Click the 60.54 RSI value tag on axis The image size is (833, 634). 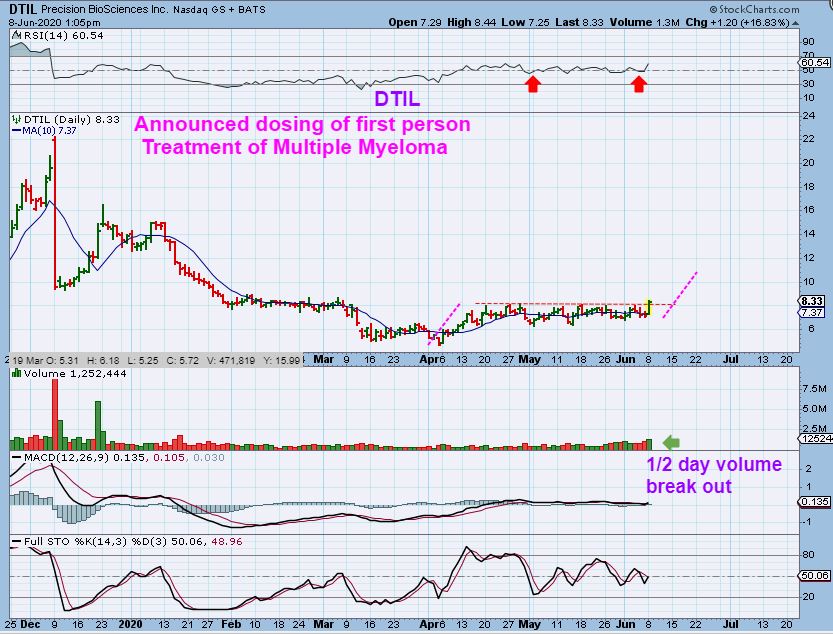815,62
